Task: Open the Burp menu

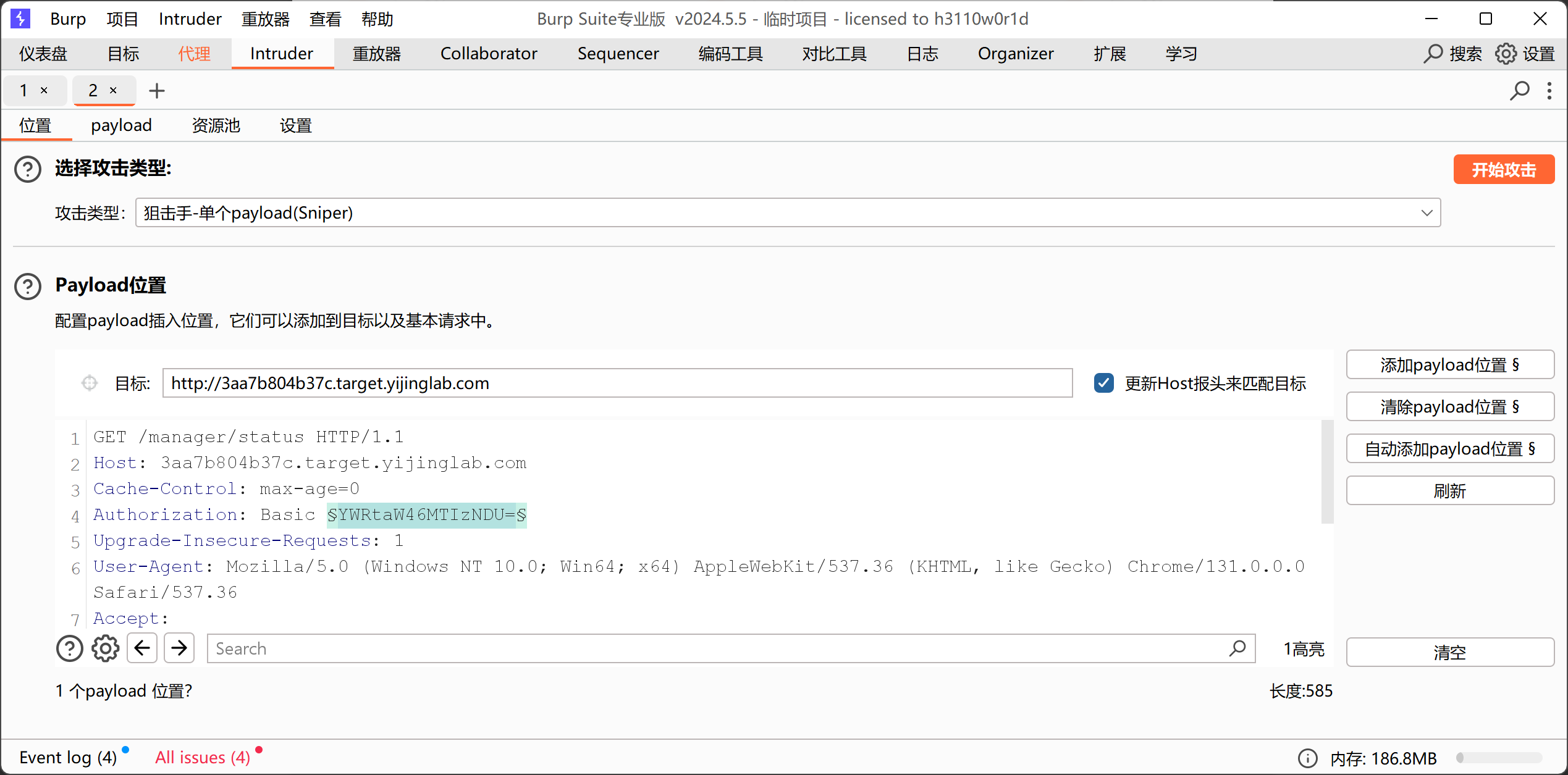Action: pos(68,19)
